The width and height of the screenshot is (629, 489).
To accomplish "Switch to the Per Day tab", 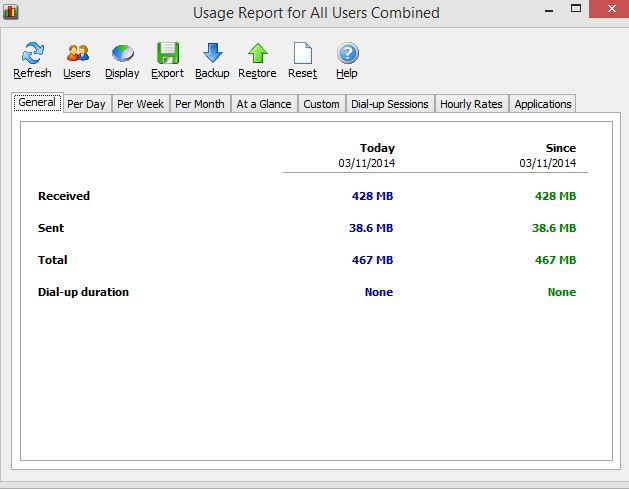I will pyautogui.click(x=86, y=104).
